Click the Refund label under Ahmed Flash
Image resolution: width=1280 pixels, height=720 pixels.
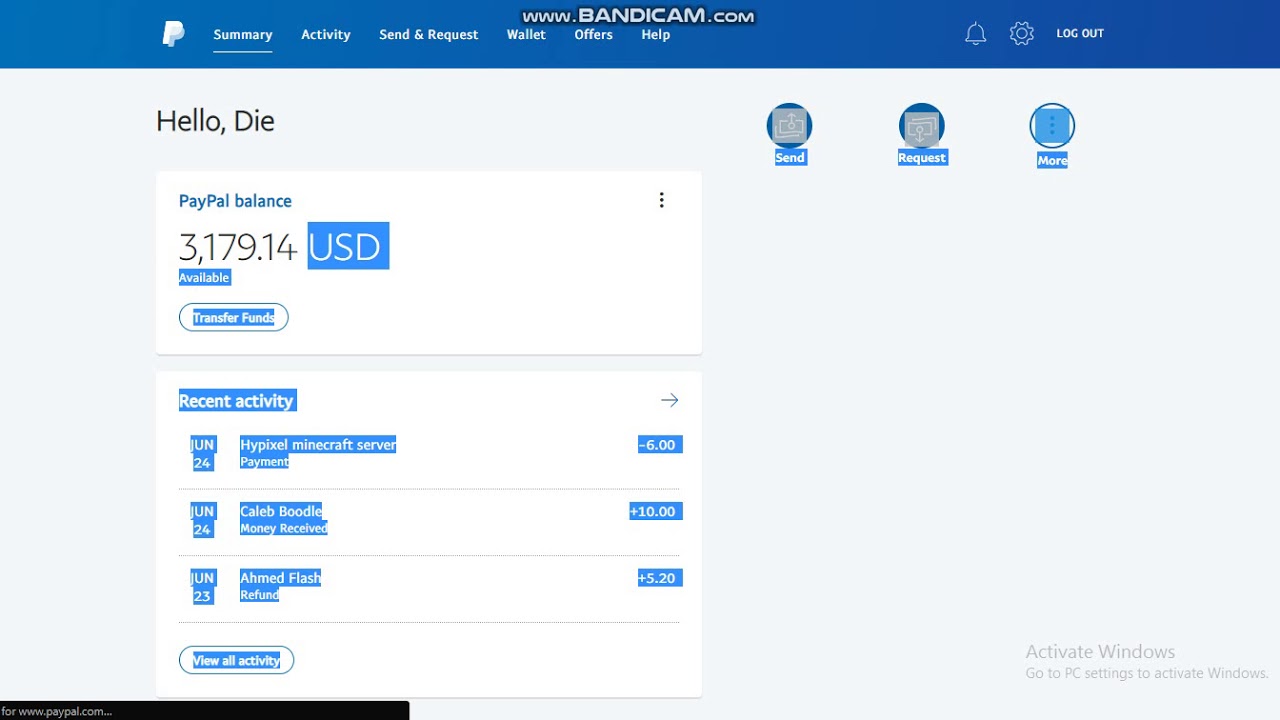pos(259,595)
